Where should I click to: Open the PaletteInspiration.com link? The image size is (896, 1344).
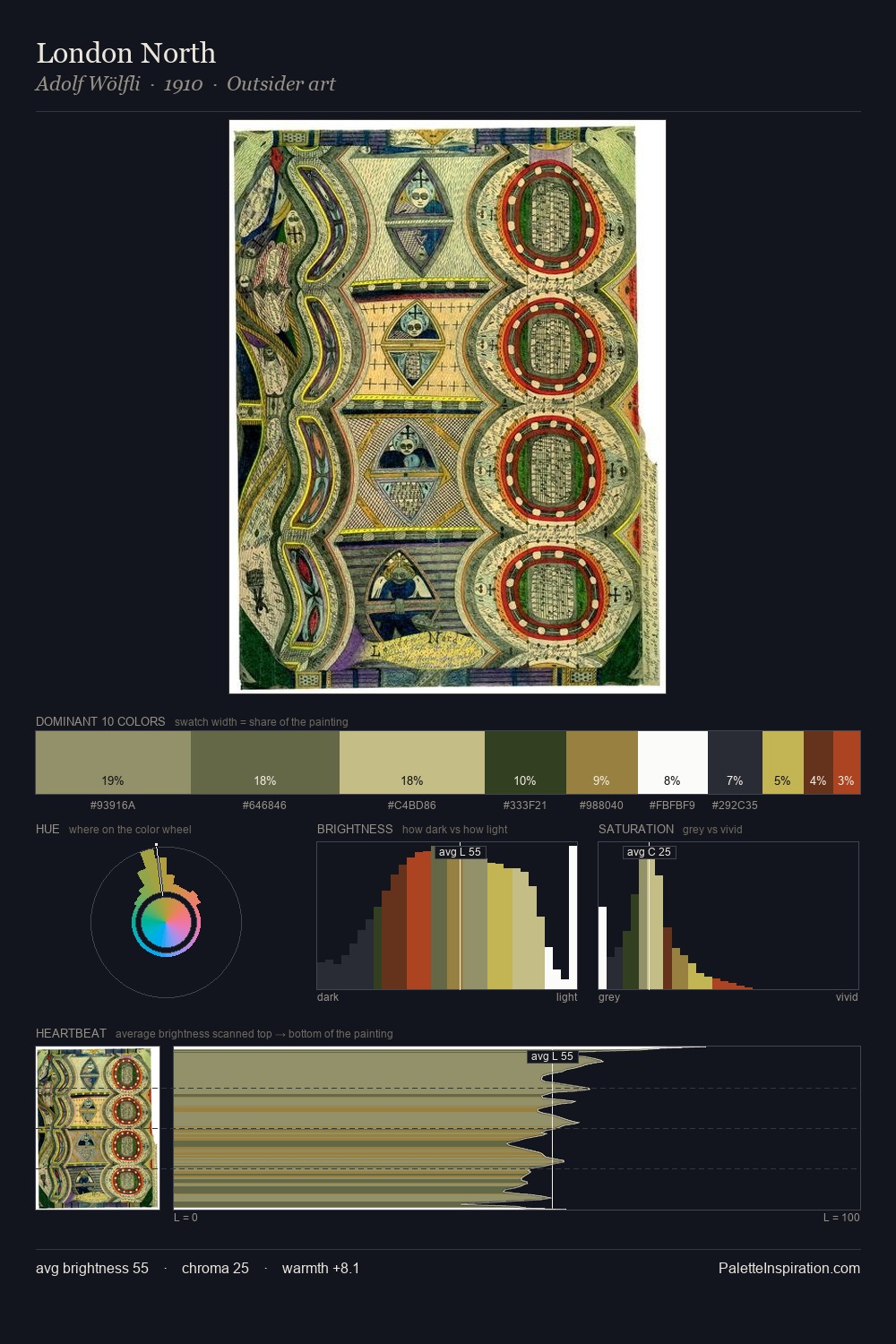[x=789, y=1268]
